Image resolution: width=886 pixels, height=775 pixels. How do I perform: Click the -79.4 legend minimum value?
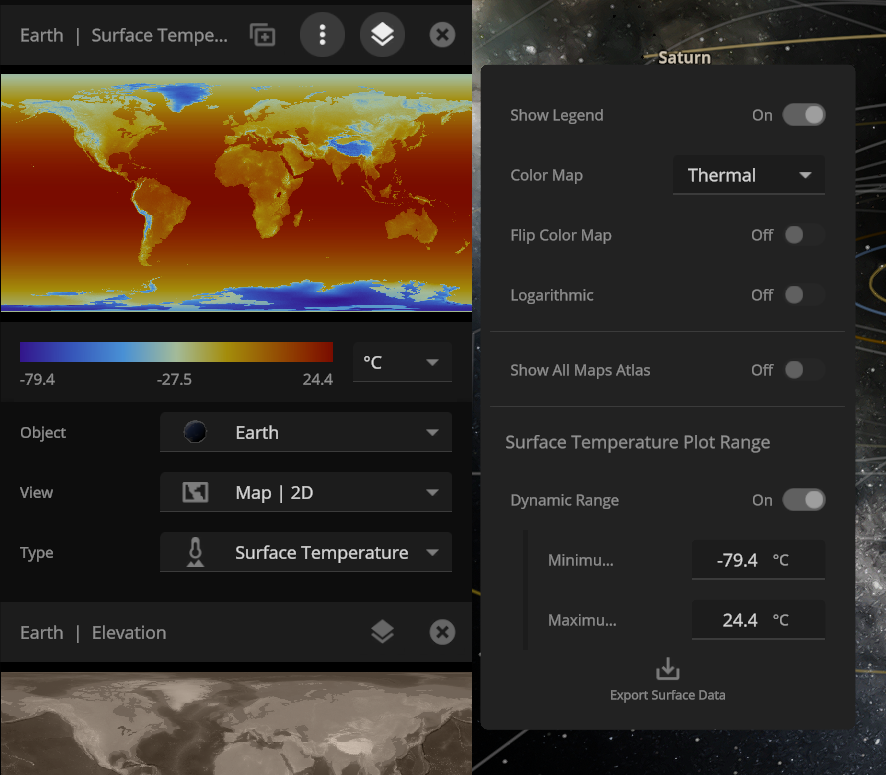pos(37,379)
